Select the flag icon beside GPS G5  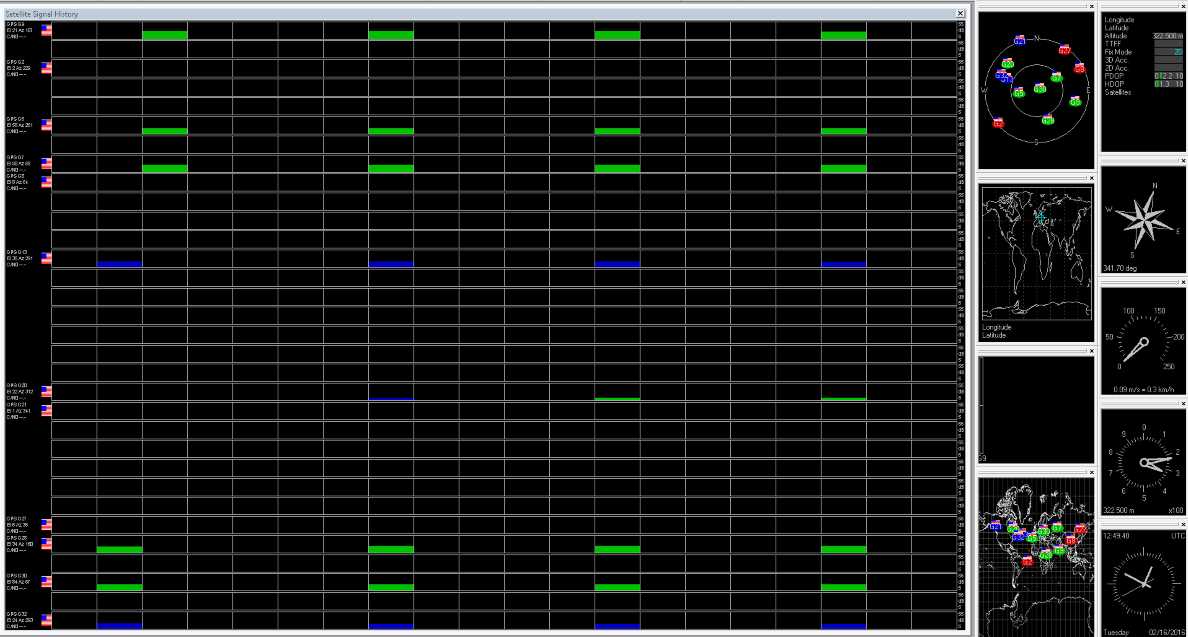(46, 125)
